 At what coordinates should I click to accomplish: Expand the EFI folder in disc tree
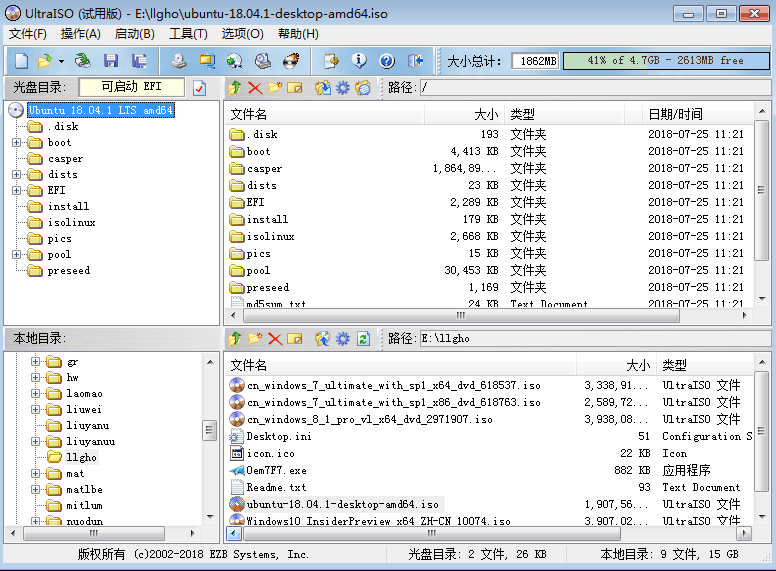pos(16,190)
